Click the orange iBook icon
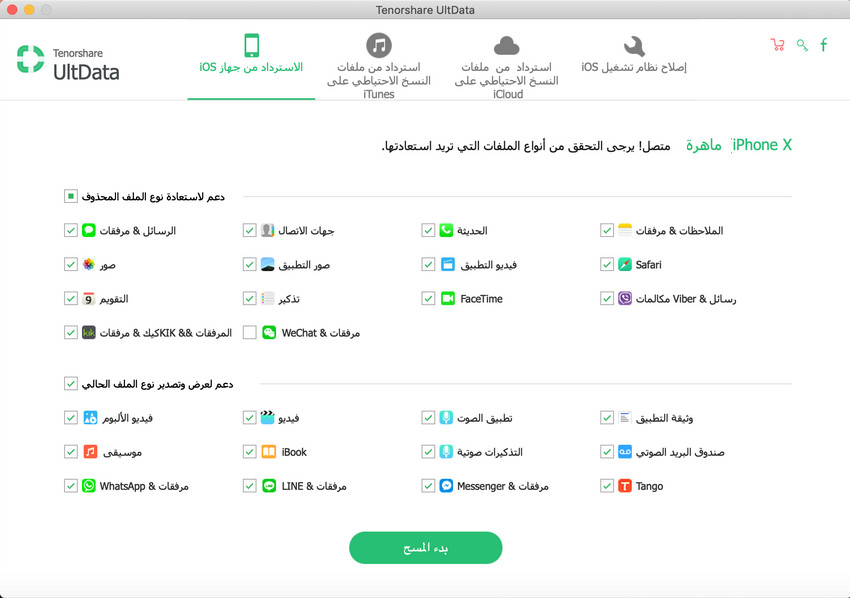This screenshot has width=850, height=598. tap(269, 452)
